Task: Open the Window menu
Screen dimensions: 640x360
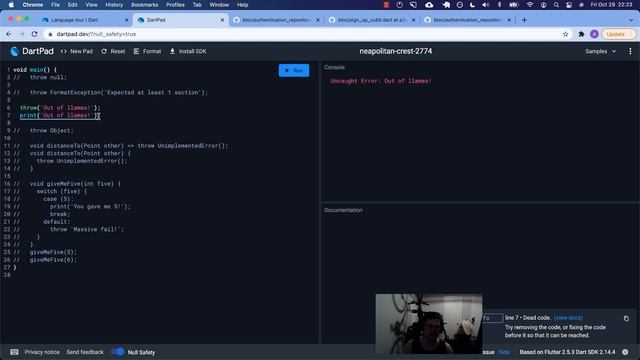Action: (219, 5)
